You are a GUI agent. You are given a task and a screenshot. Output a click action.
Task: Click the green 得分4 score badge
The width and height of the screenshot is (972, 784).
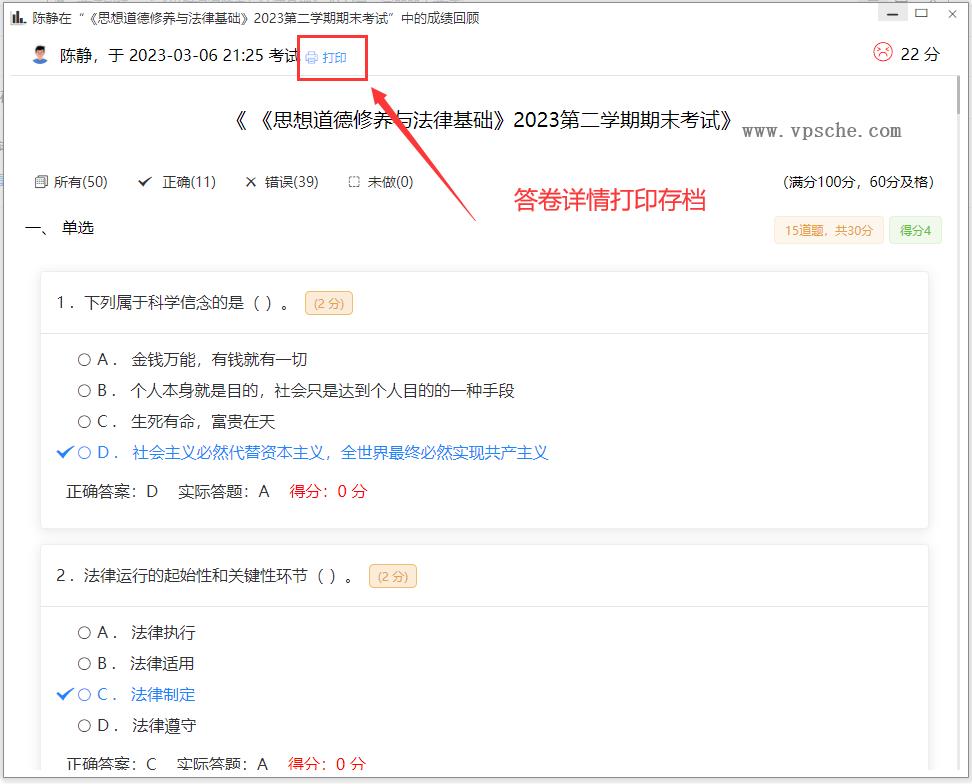915,230
